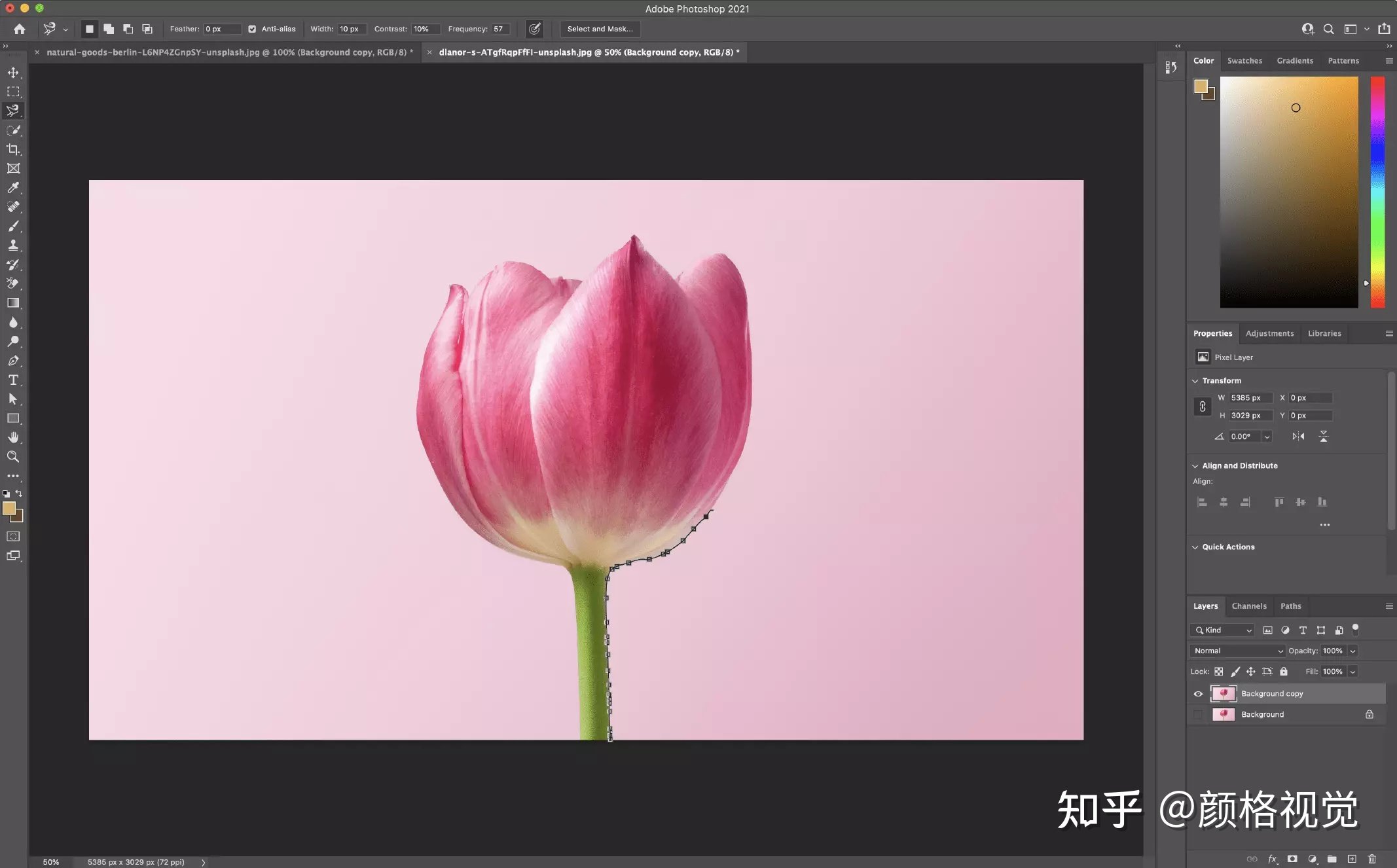Select the Magnetic Lasso tool

(x=13, y=110)
